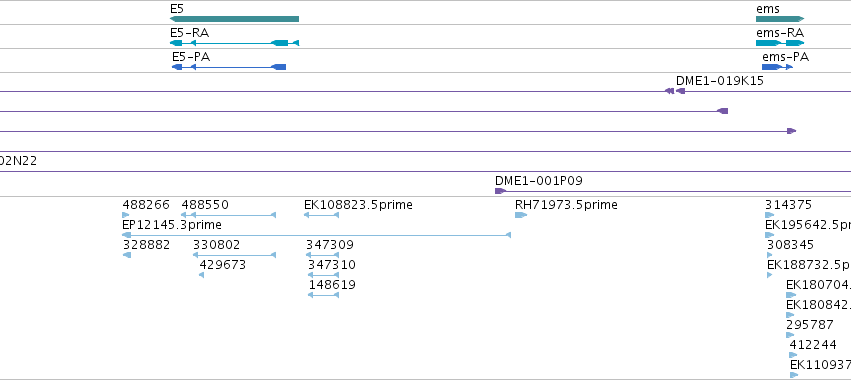Click the E5-PA protein feature
This screenshot has height=380, width=851.
[229, 67]
